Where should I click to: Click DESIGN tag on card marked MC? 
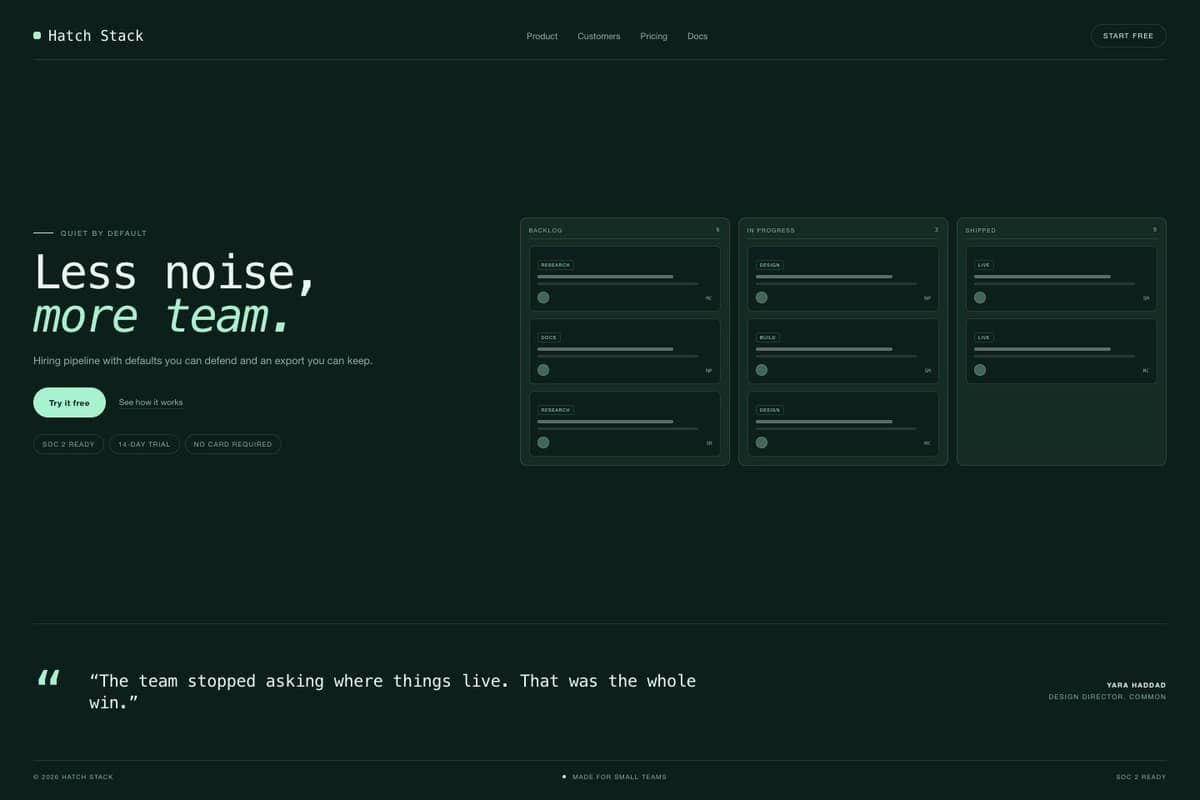click(x=770, y=410)
